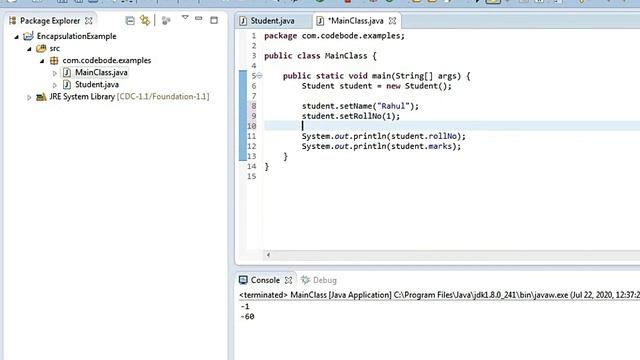Click the Debug tab bug icon

click(x=305, y=280)
